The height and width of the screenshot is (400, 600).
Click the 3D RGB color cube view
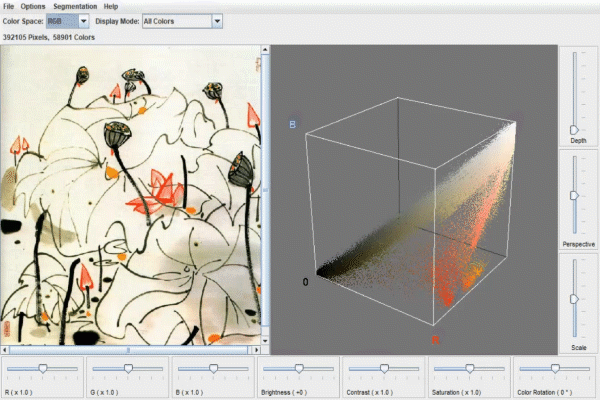click(x=414, y=200)
